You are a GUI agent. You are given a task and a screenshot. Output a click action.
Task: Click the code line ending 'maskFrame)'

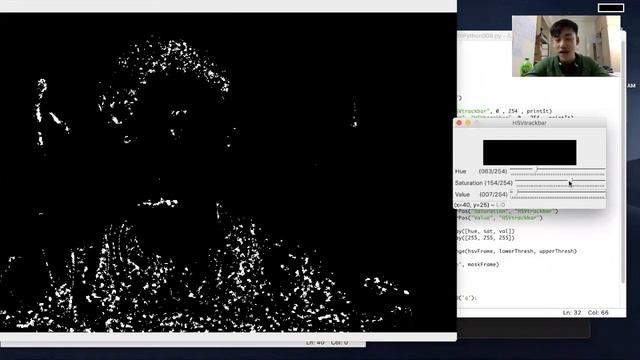click(x=478, y=264)
